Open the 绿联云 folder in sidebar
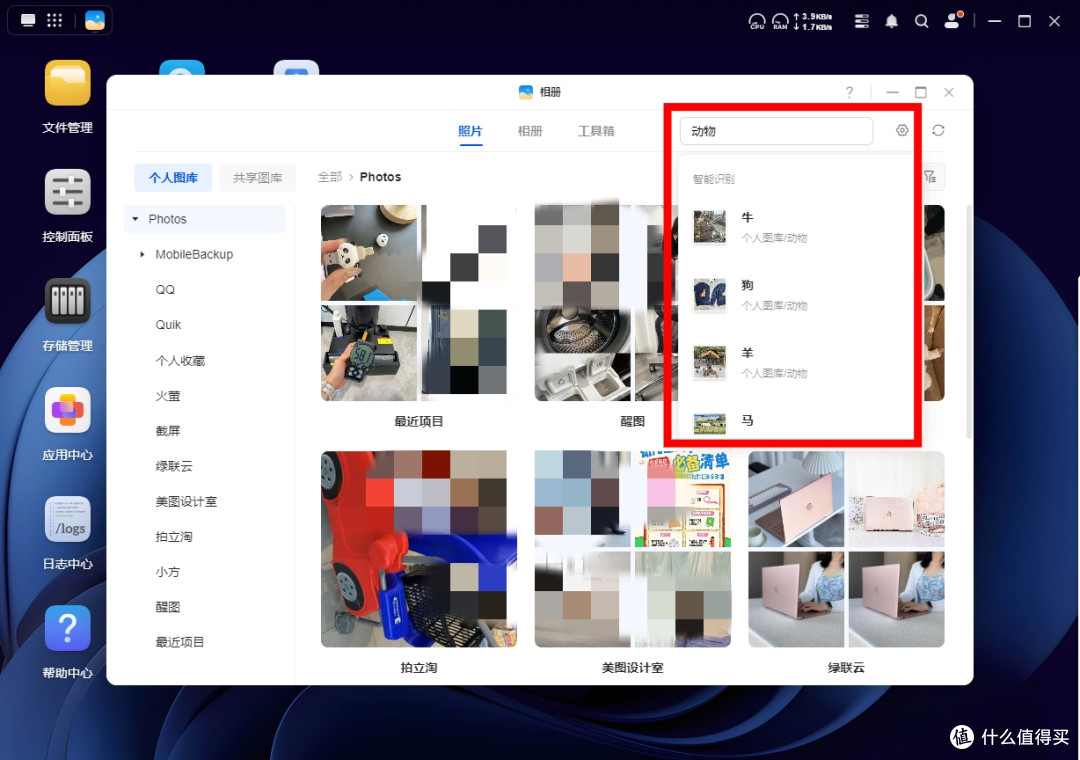The width and height of the screenshot is (1080, 760). [x=174, y=466]
